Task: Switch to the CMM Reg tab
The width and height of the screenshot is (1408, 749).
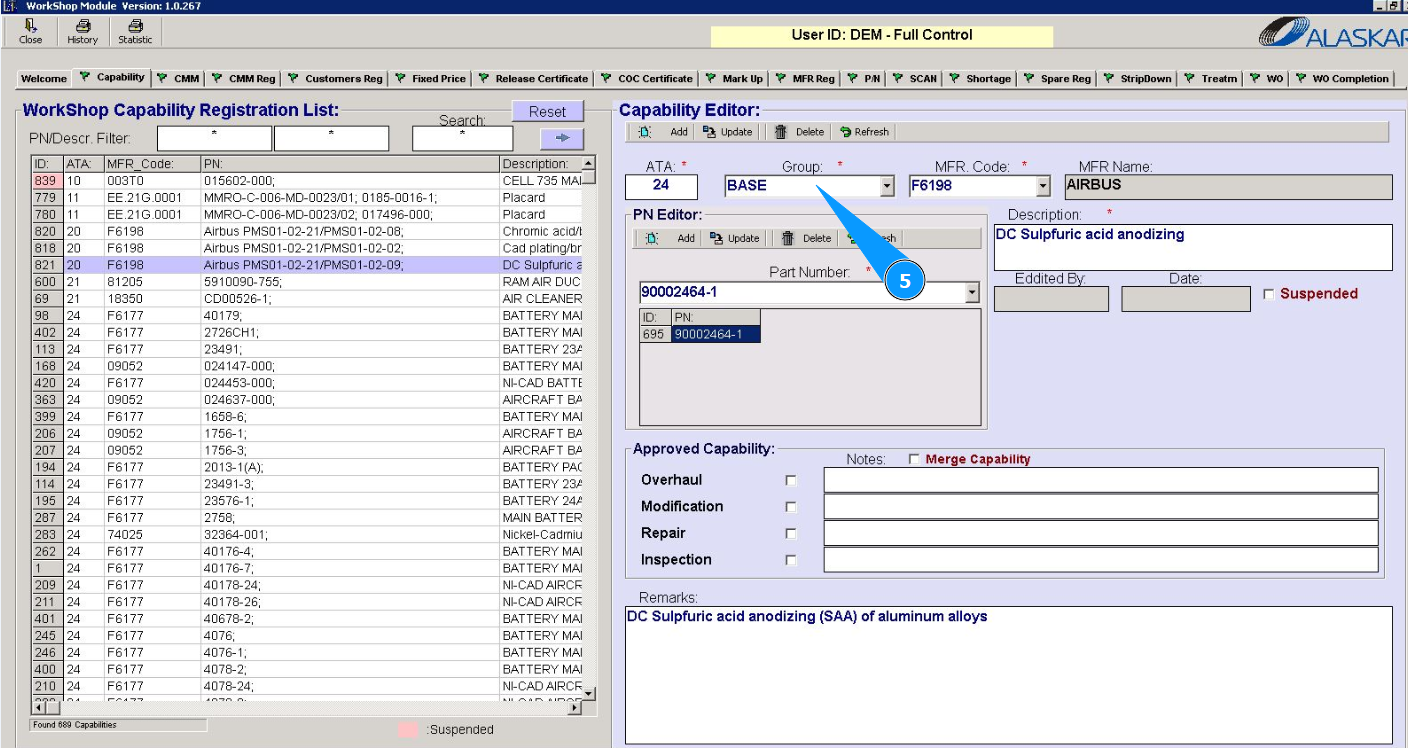Action: 243,78
